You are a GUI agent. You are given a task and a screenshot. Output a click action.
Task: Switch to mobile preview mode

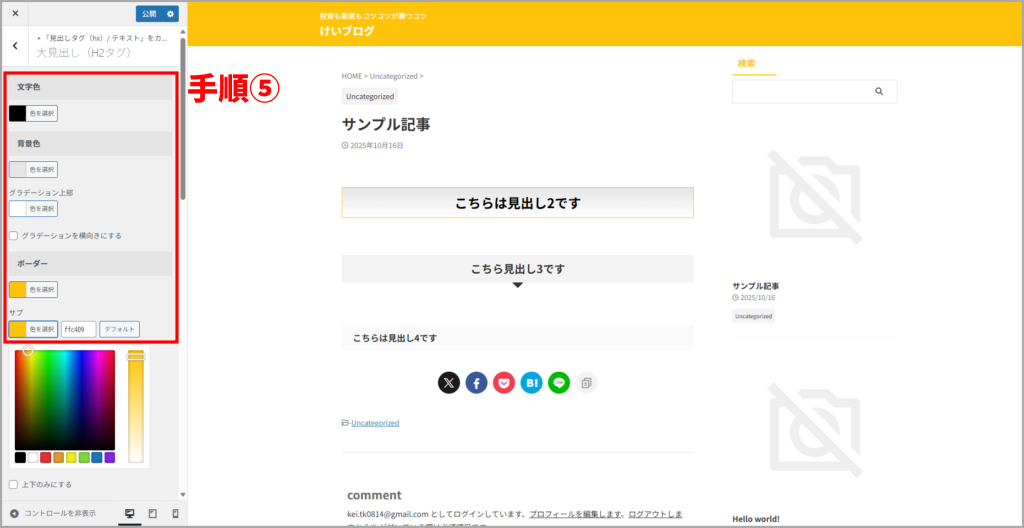coord(176,513)
